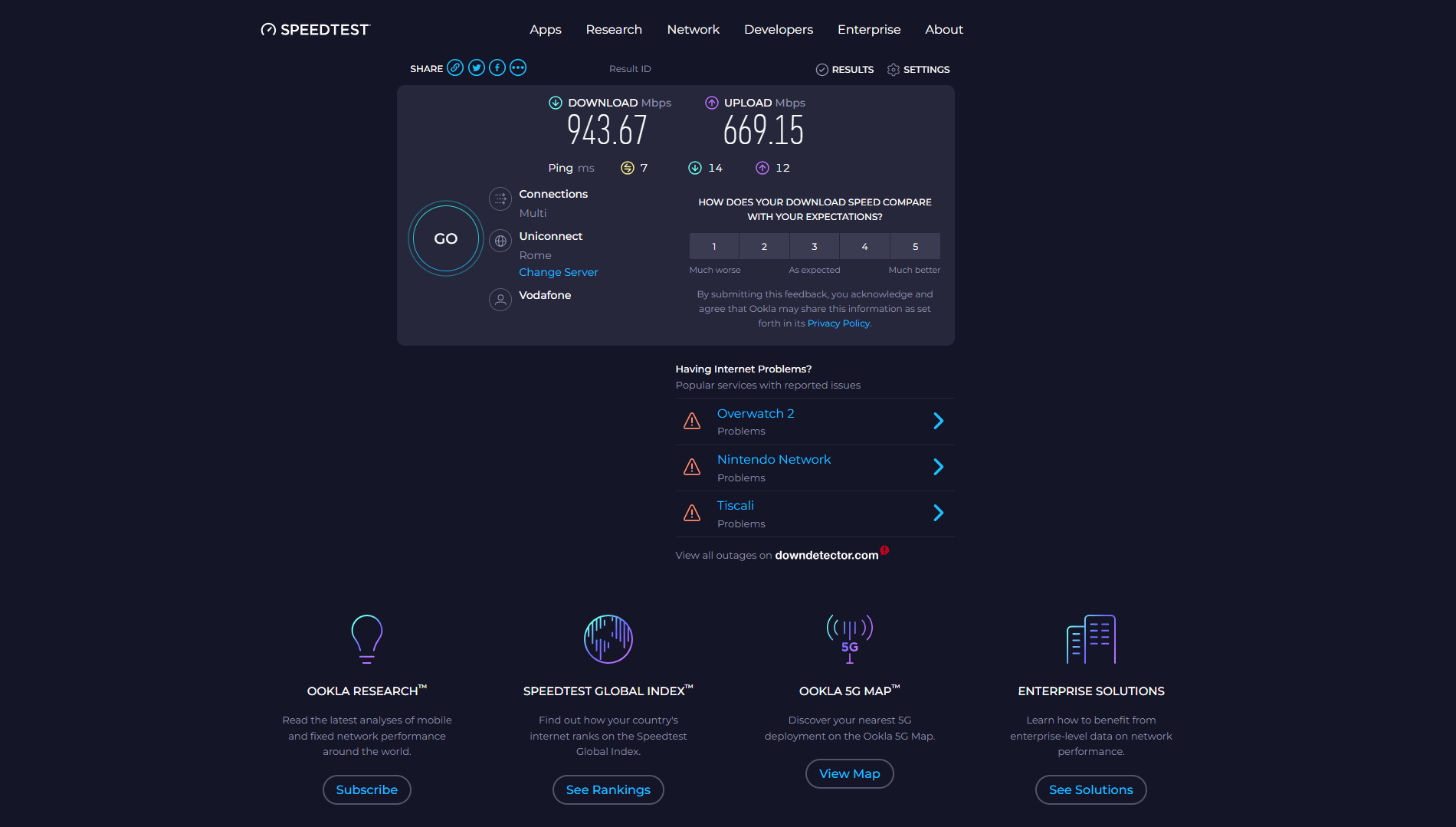Click the Vodafone provider name
This screenshot has height=827, width=1456.
pyautogui.click(x=545, y=295)
